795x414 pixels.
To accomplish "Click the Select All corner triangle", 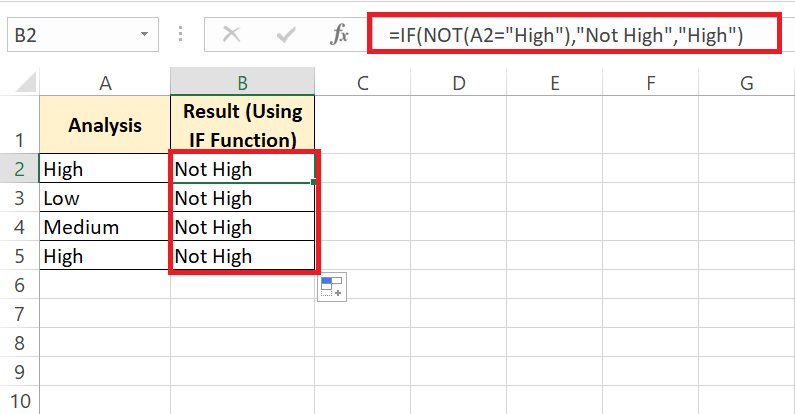I will tap(26, 82).
